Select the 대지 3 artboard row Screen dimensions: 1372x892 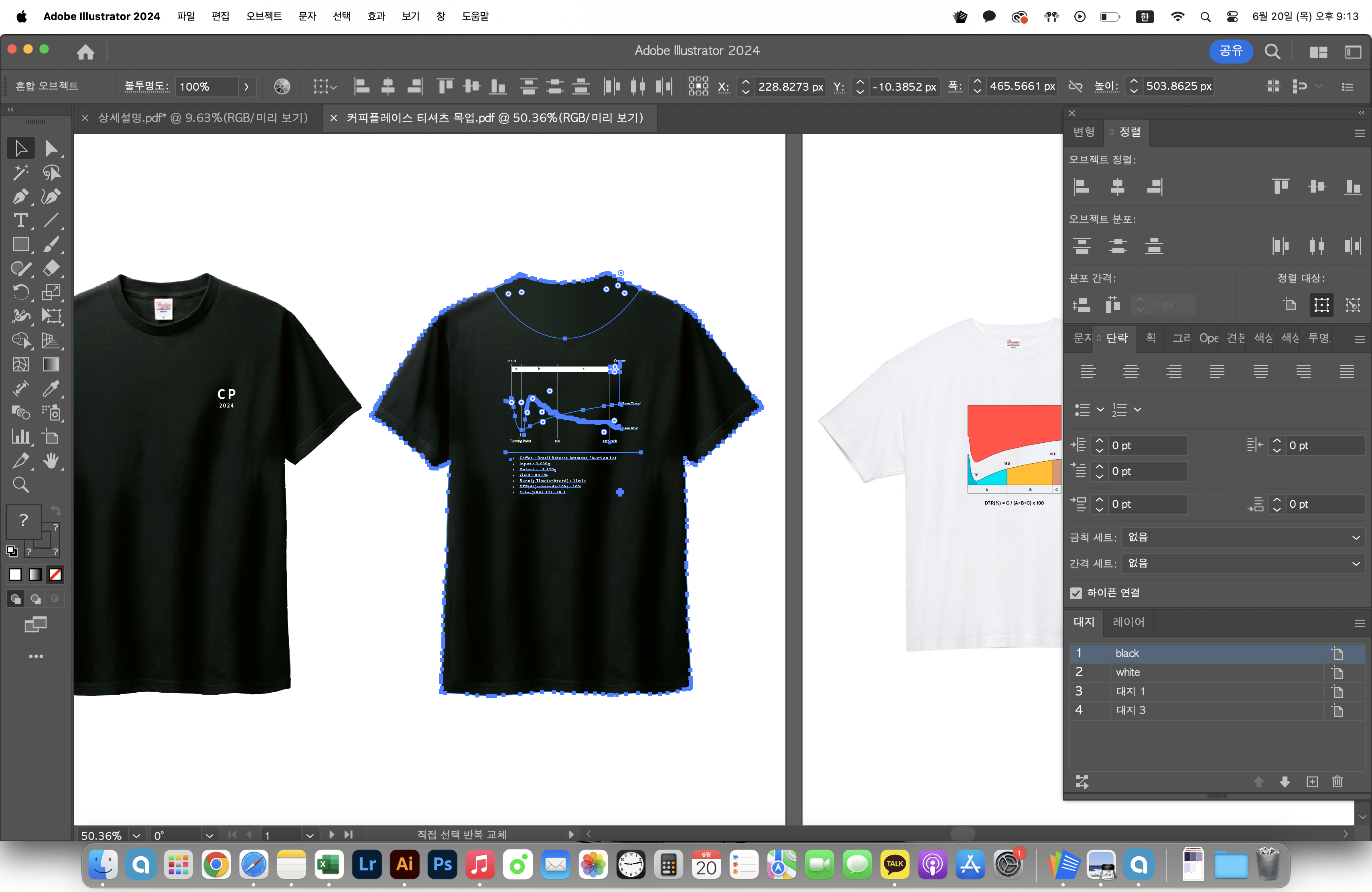coord(1216,710)
